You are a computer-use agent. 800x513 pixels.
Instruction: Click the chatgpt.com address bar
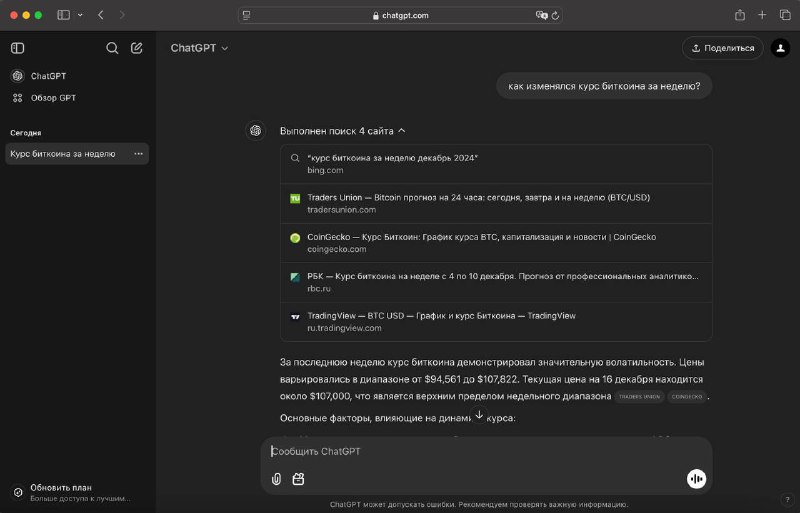(x=401, y=15)
